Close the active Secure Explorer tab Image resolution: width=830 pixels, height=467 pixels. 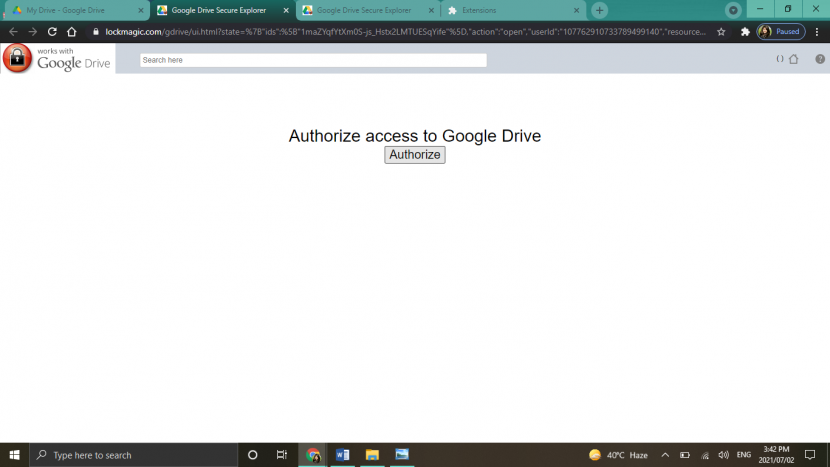point(286,10)
